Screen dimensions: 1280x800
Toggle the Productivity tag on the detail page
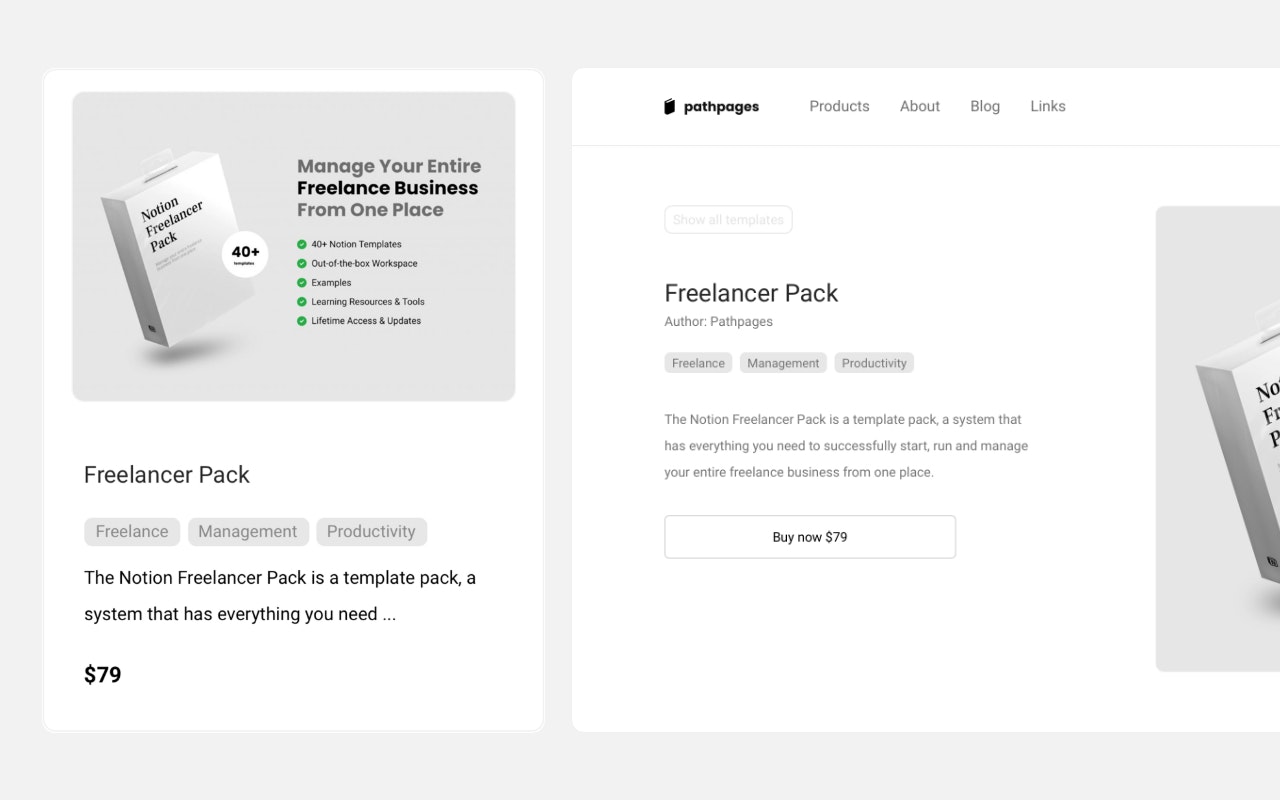pos(874,362)
